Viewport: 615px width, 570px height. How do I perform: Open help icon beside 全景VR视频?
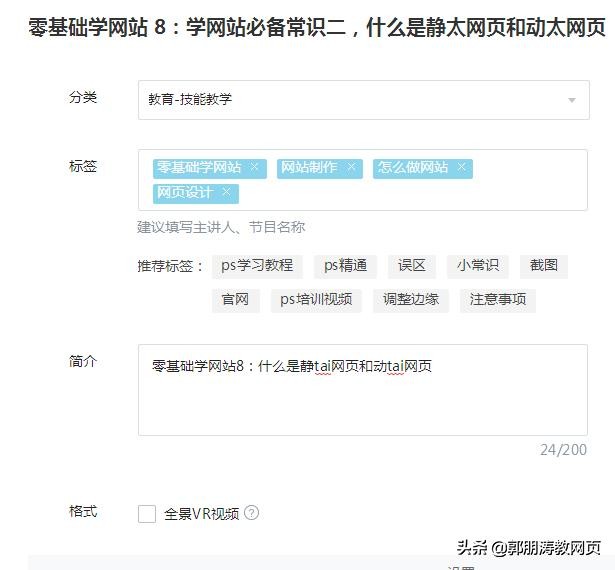(251, 512)
